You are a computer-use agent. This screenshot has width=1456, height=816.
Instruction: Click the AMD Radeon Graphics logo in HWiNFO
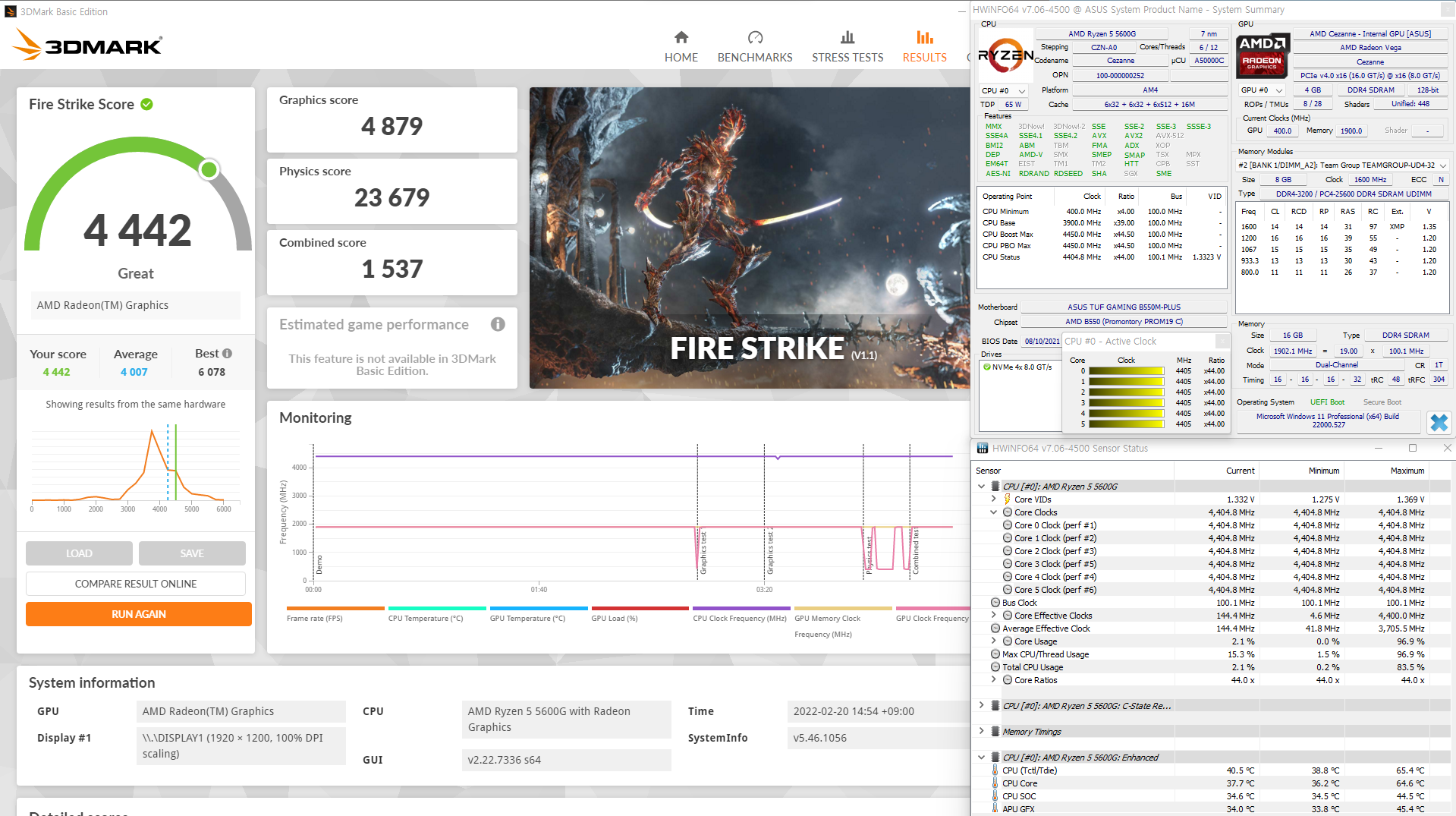coord(1262,55)
